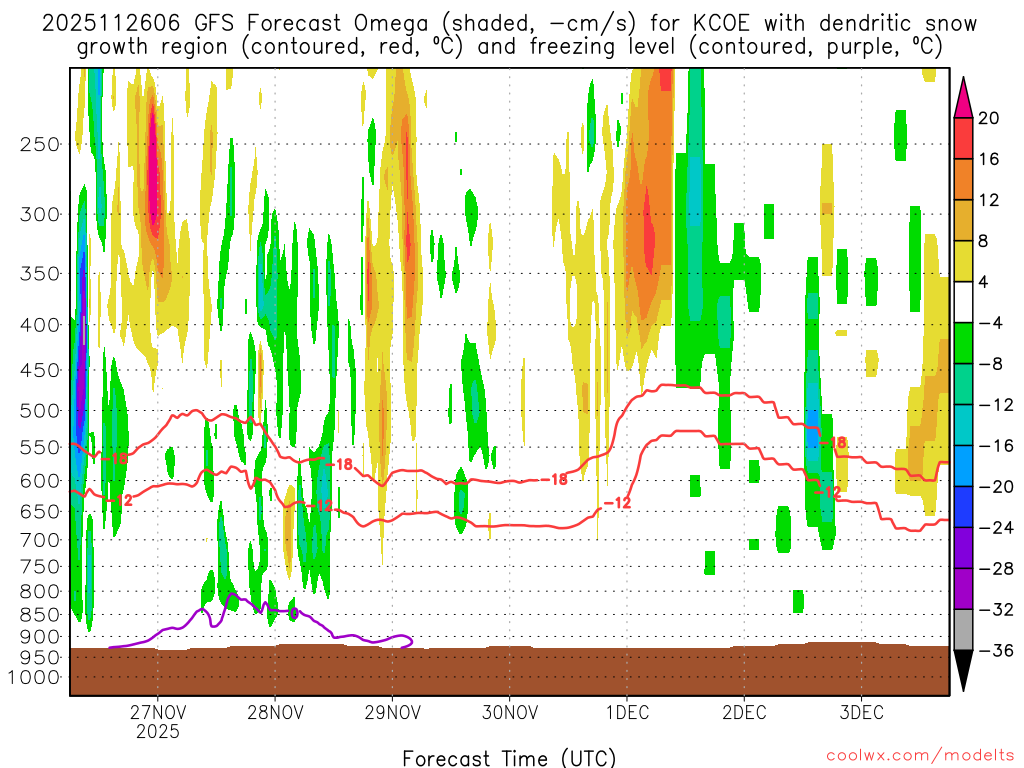Screen dimensions: 1024x768
Task: Click the 750 pressure level label
Action: coord(39,567)
